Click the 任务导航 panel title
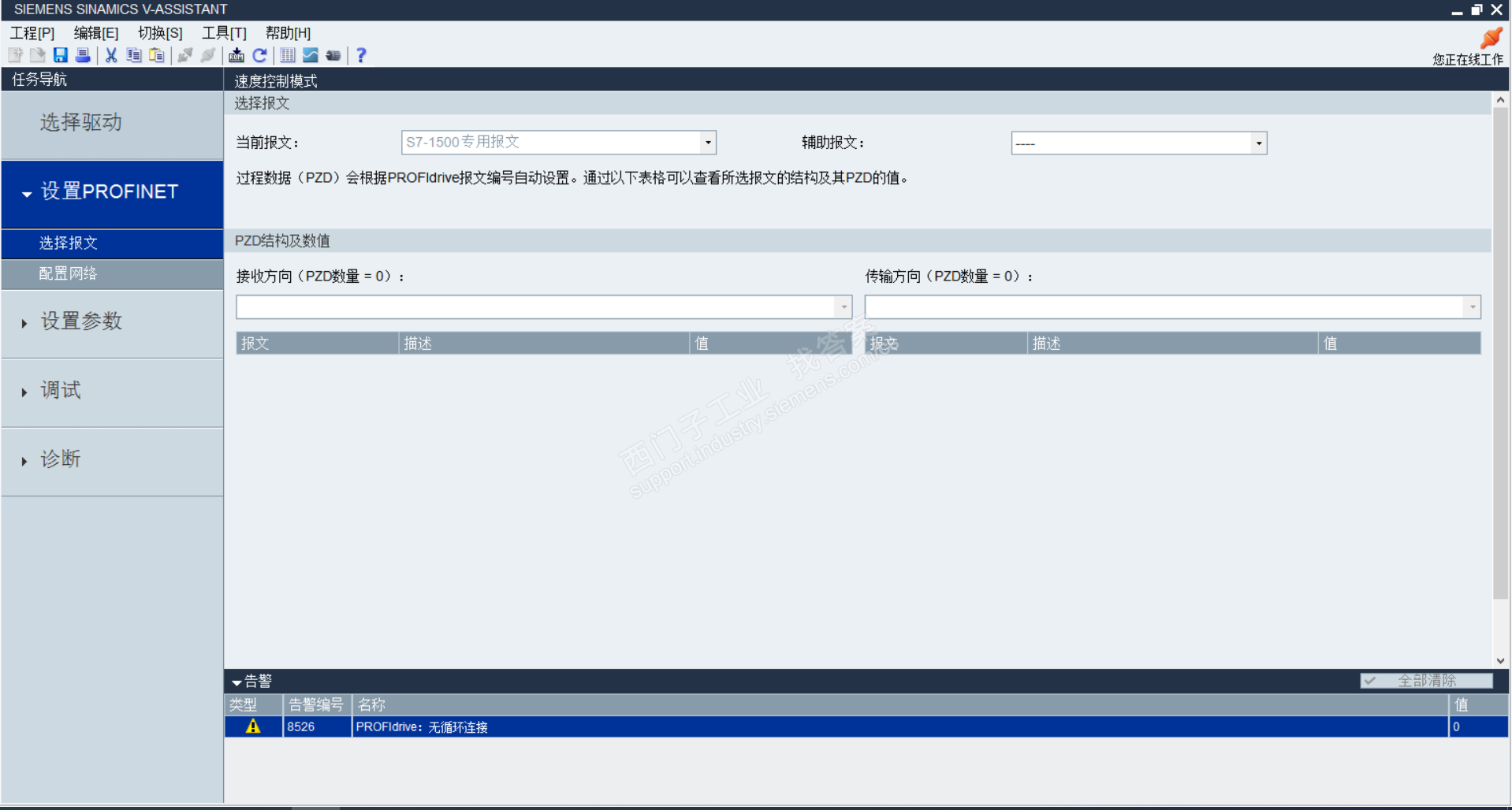Screen dimensions: 1512x810 point(39,80)
